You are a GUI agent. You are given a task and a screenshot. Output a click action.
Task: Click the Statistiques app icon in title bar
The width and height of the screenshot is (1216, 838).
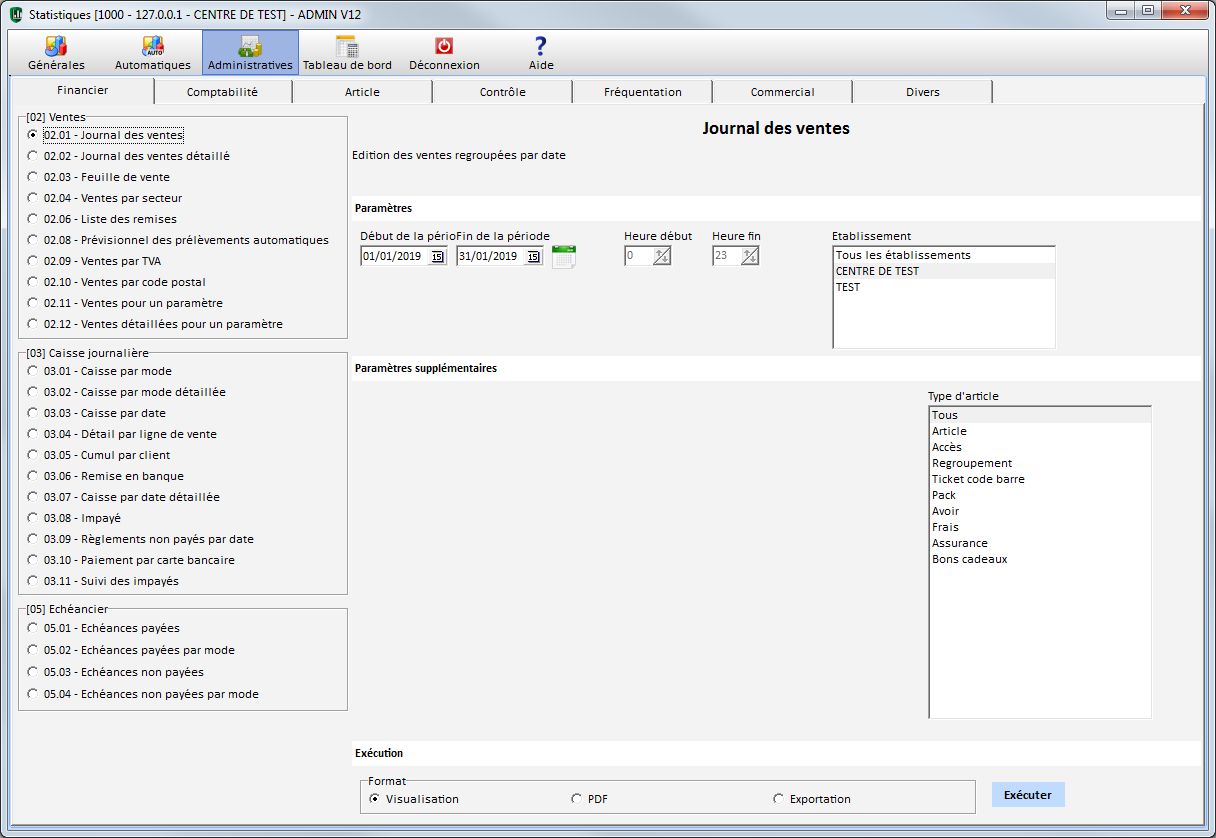(x=15, y=14)
